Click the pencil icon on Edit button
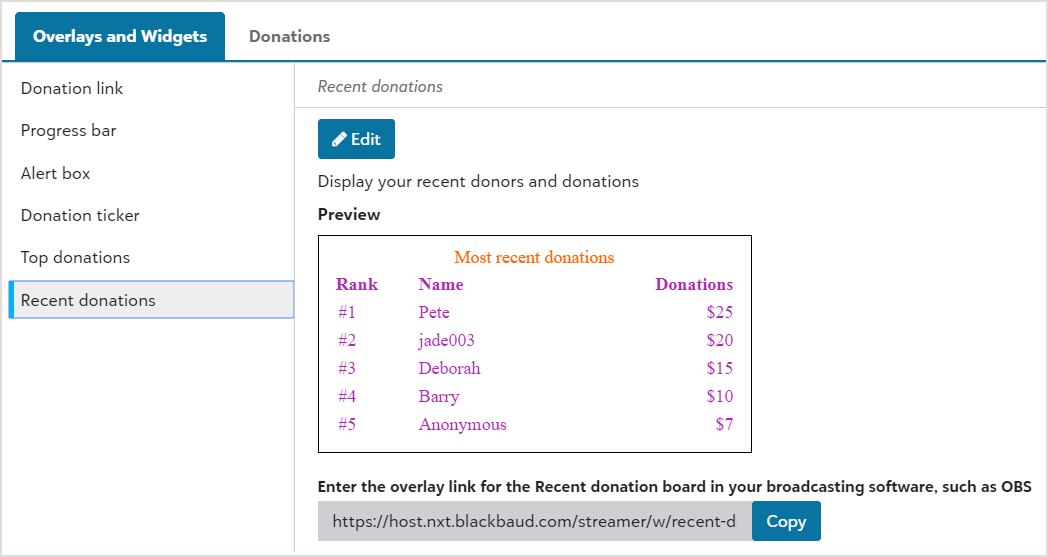The height and width of the screenshot is (557, 1048). pos(340,140)
